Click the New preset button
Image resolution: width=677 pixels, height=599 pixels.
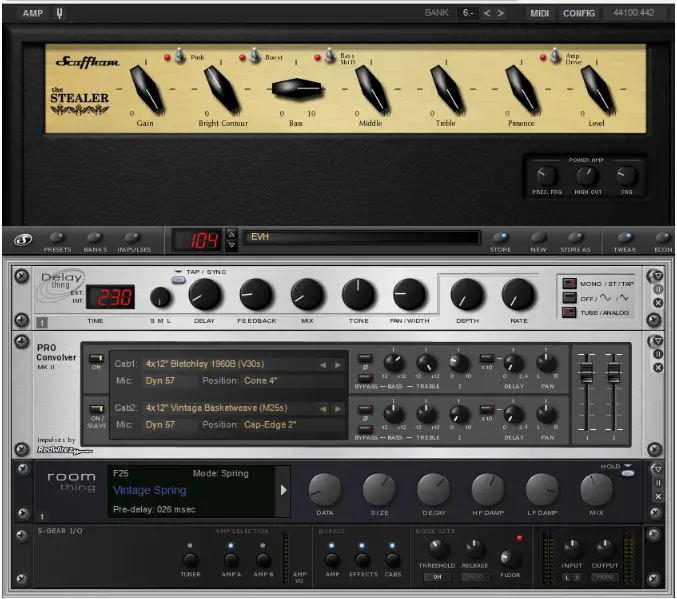pos(538,237)
